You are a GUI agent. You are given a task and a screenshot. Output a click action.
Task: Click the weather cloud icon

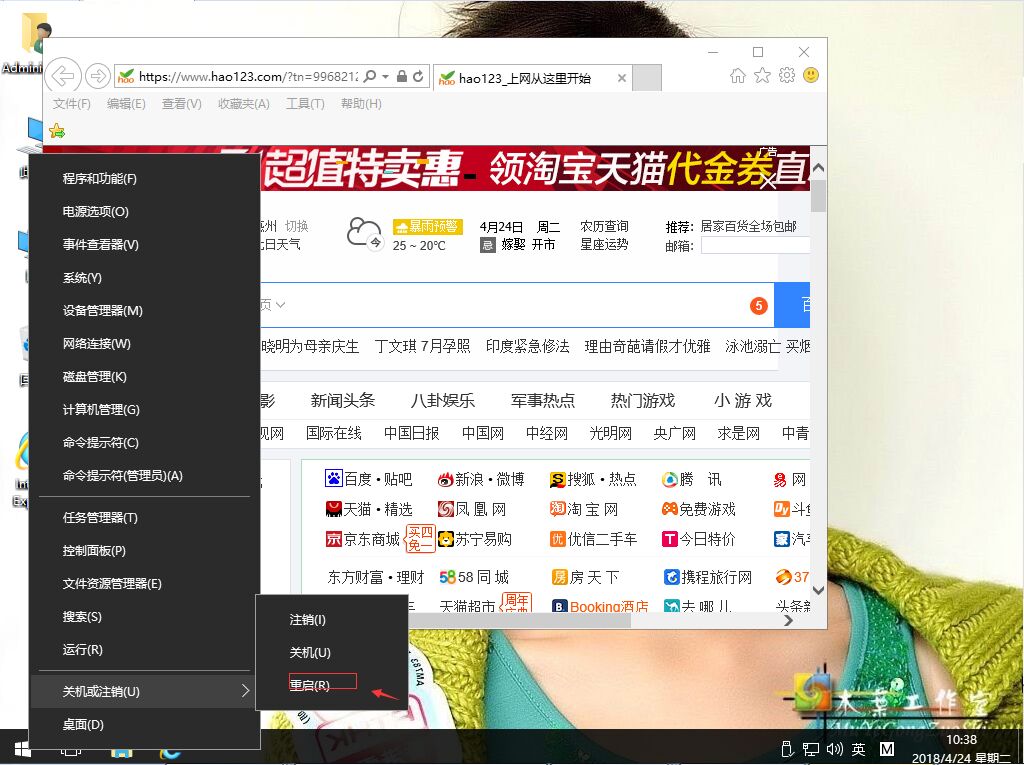pos(364,233)
